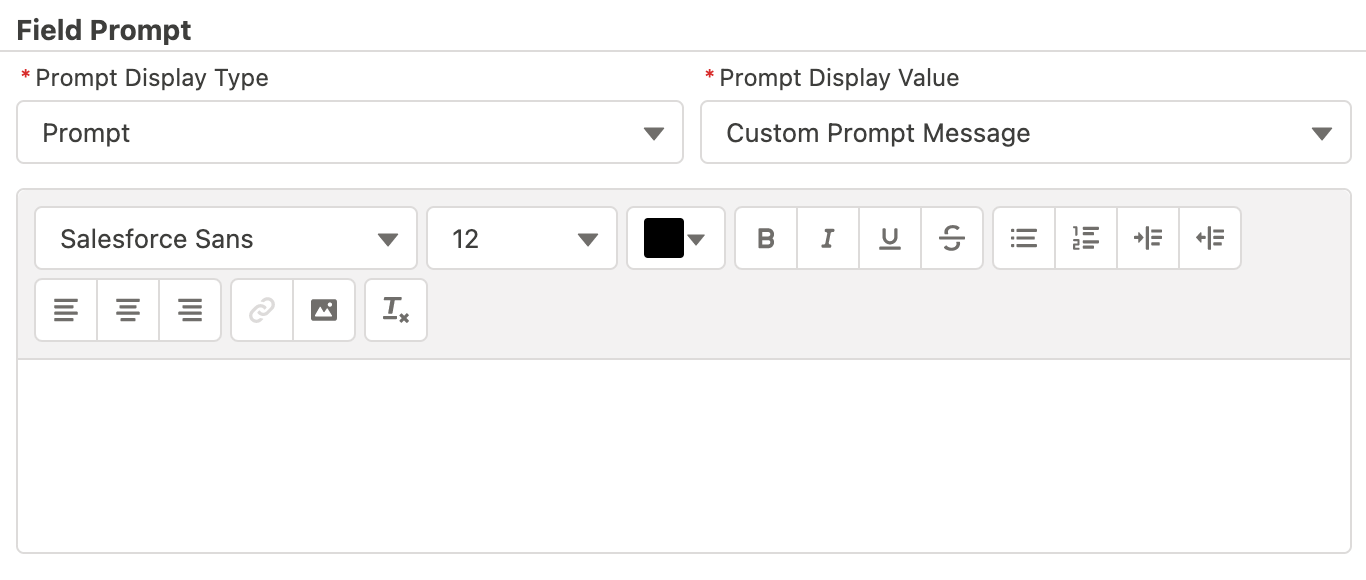Center align the text
This screenshot has width=1366, height=580.
click(x=128, y=311)
